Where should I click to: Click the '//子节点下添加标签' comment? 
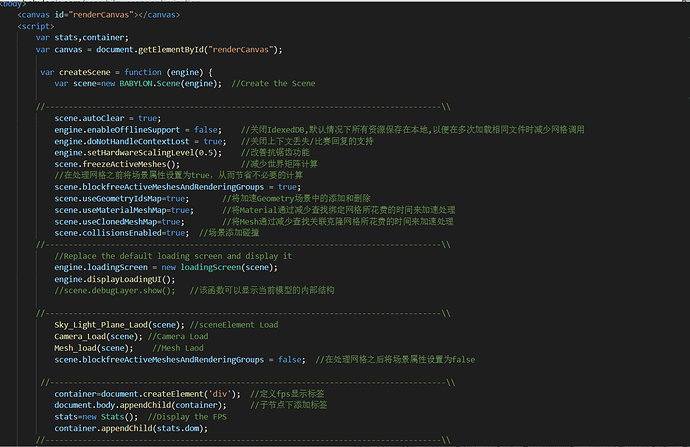[289, 405]
